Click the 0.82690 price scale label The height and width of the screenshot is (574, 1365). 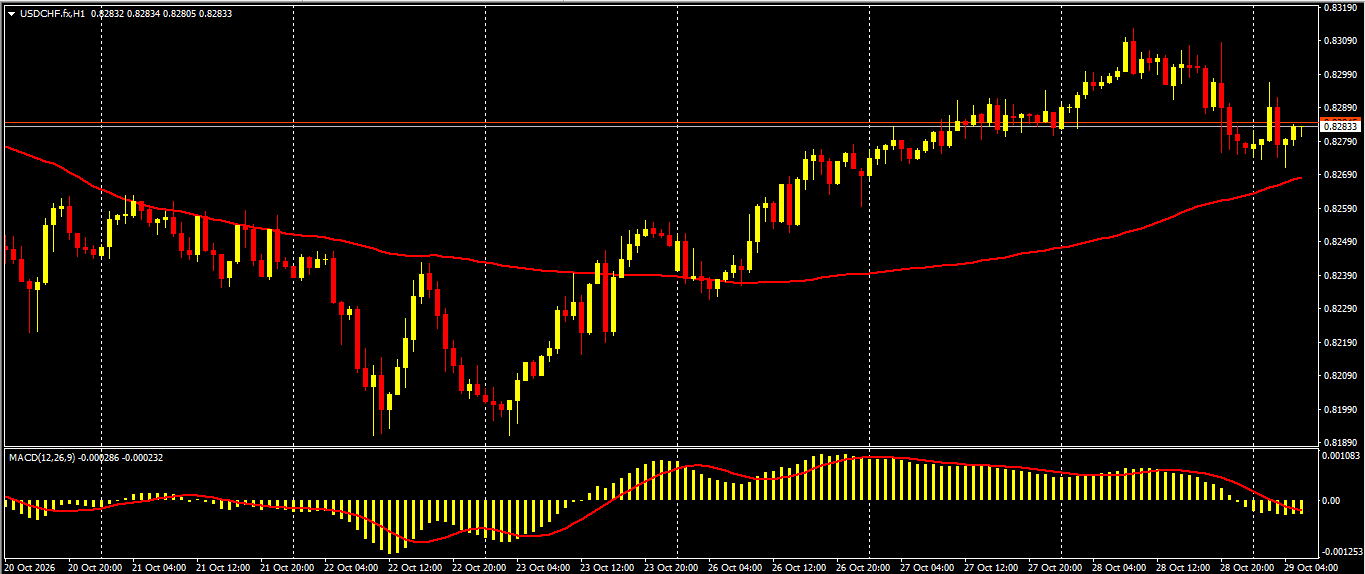(1340, 175)
